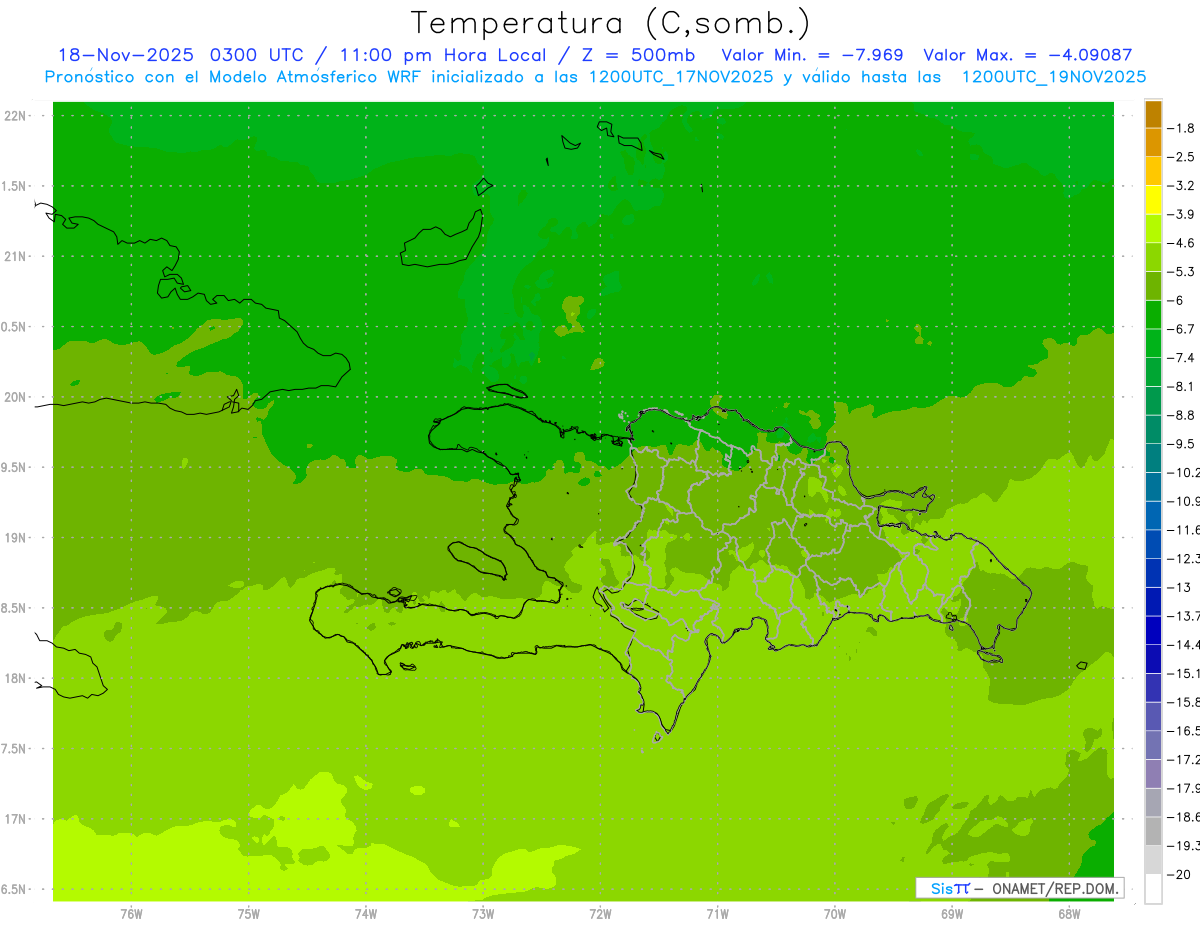Click the blue "Sis" logo beside ONAMET
The width and height of the screenshot is (1200, 927).
pyautogui.click(x=942, y=888)
